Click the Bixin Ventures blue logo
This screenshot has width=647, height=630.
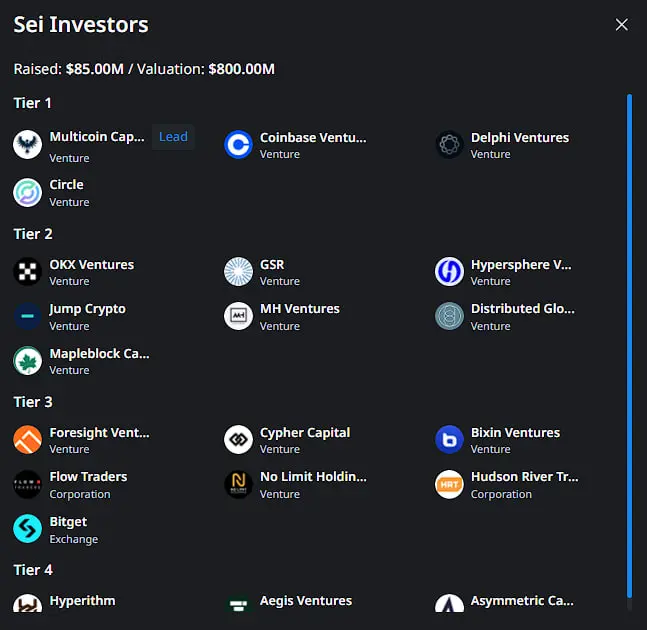(449, 439)
